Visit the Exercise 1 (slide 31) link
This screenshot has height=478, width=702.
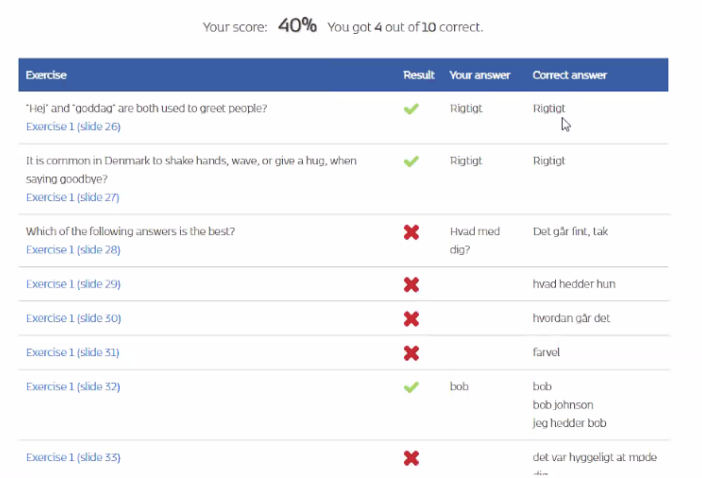(73, 352)
